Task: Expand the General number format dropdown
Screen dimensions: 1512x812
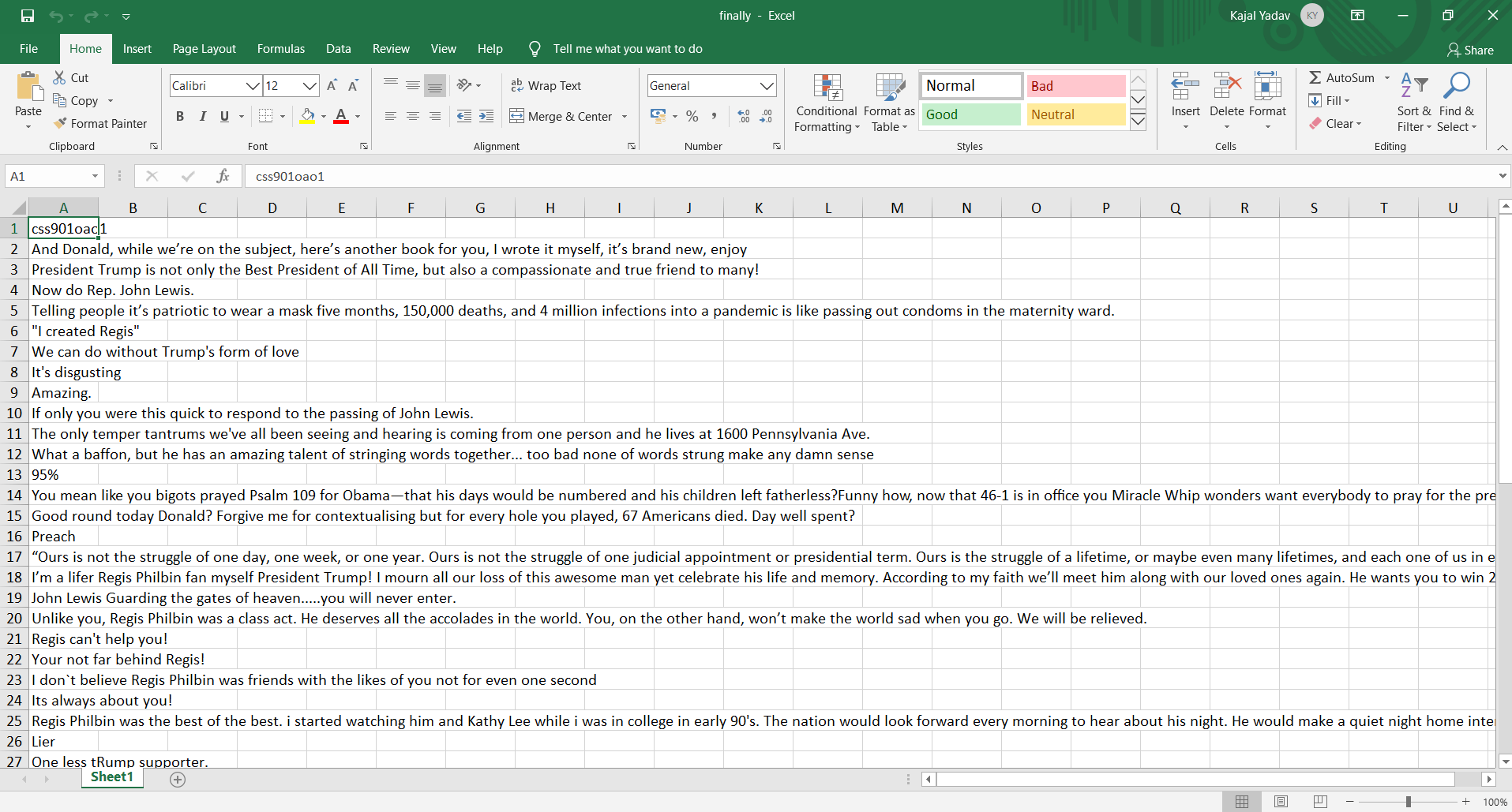Action: pyautogui.click(x=767, y=85)
